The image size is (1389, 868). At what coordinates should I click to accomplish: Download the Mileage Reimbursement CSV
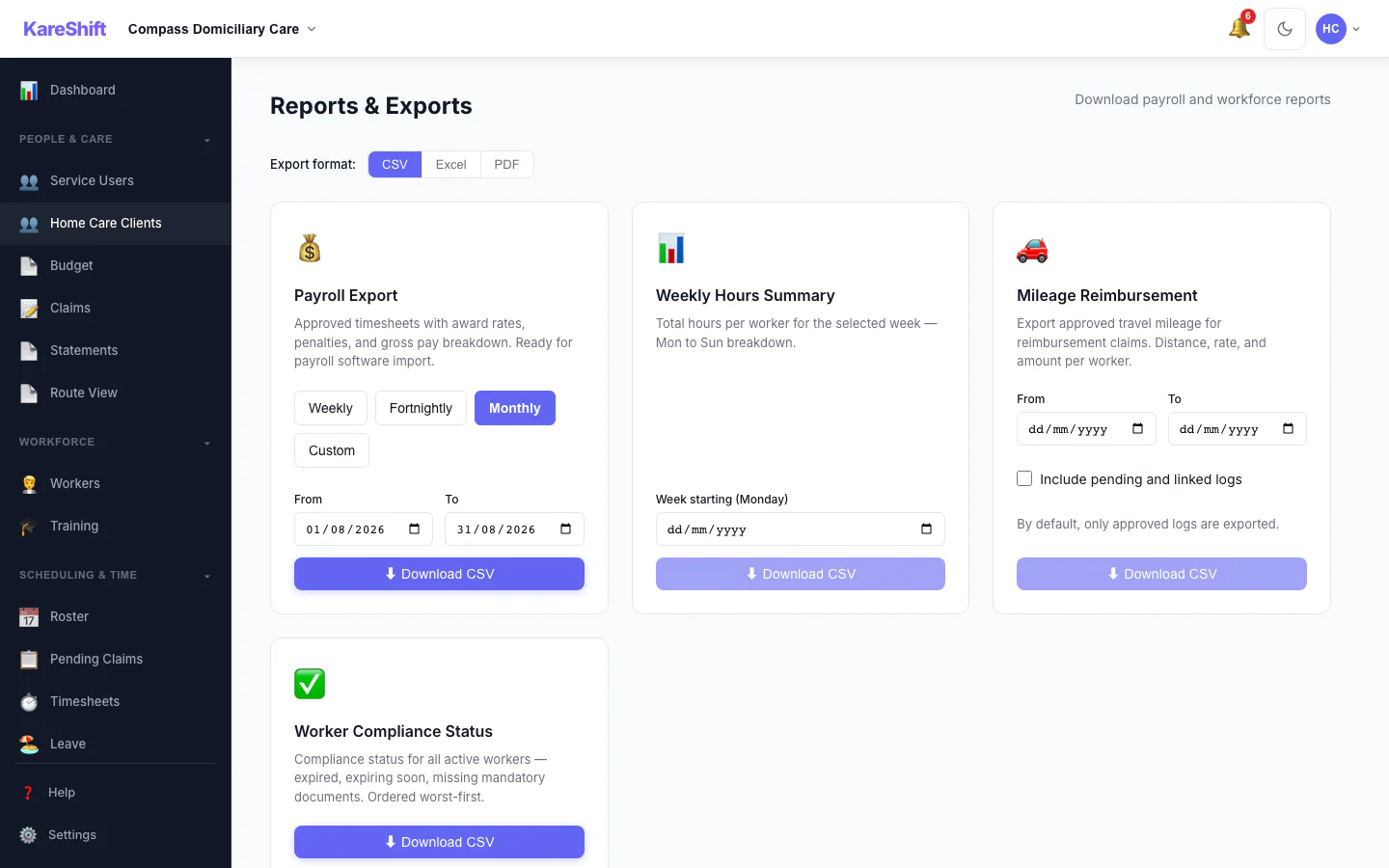pyautogui.click(x=1161, y=574)
